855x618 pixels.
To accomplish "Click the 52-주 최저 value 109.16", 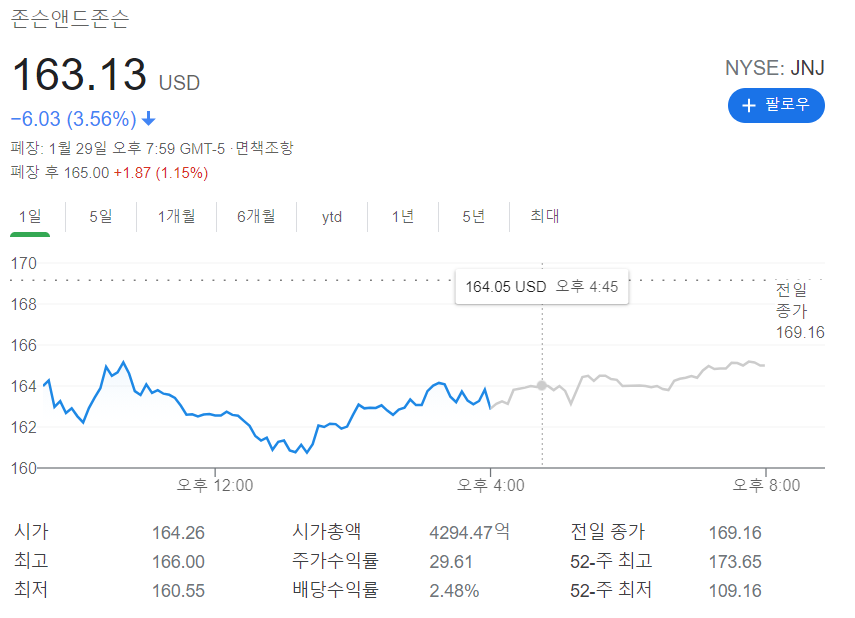I will pos(734,590).
